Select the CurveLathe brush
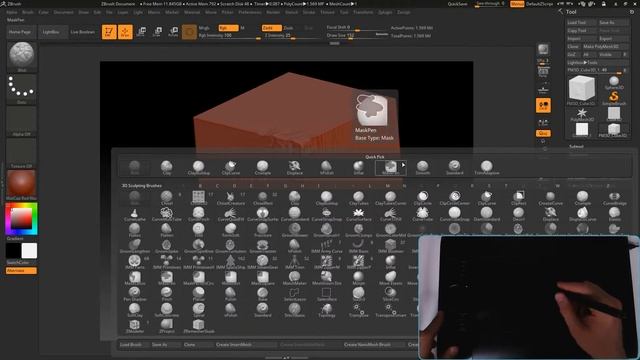 [x=134, y=214]
